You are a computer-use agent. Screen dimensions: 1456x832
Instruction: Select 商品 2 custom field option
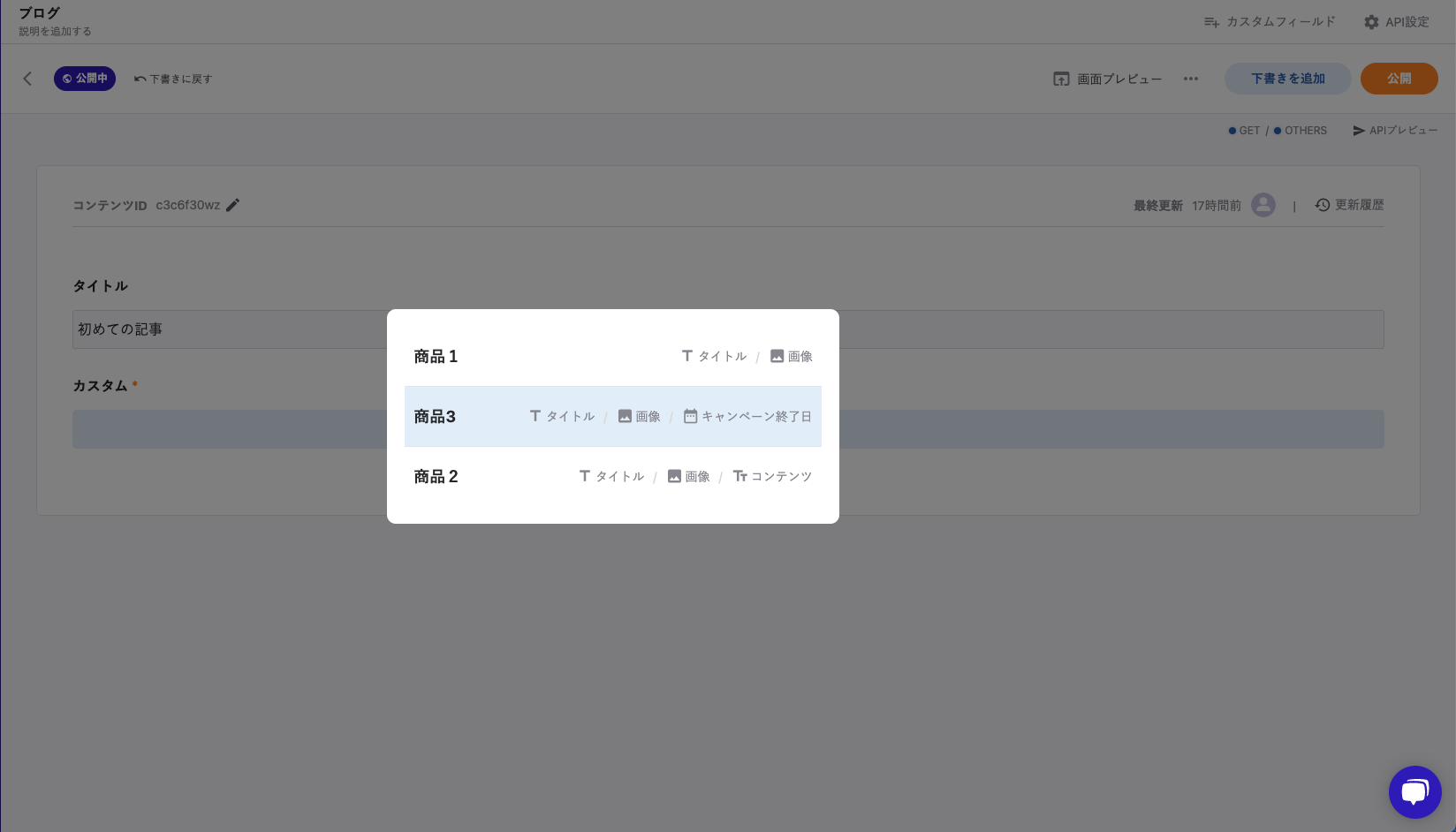(612, 476)
